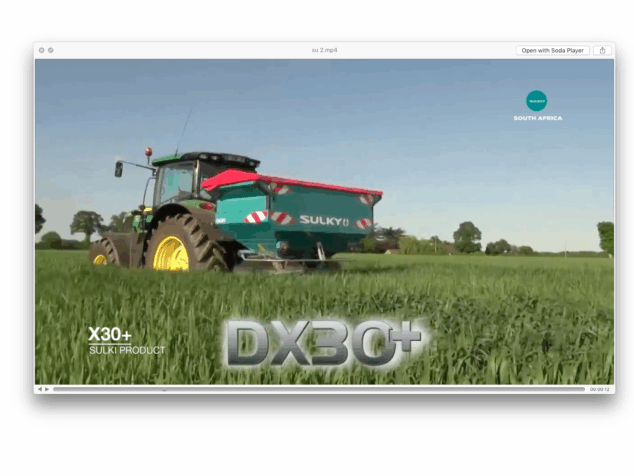The image size is (634, 476).
Task: Seek using the video progress scrubber bar
Action: pos(319,389)
